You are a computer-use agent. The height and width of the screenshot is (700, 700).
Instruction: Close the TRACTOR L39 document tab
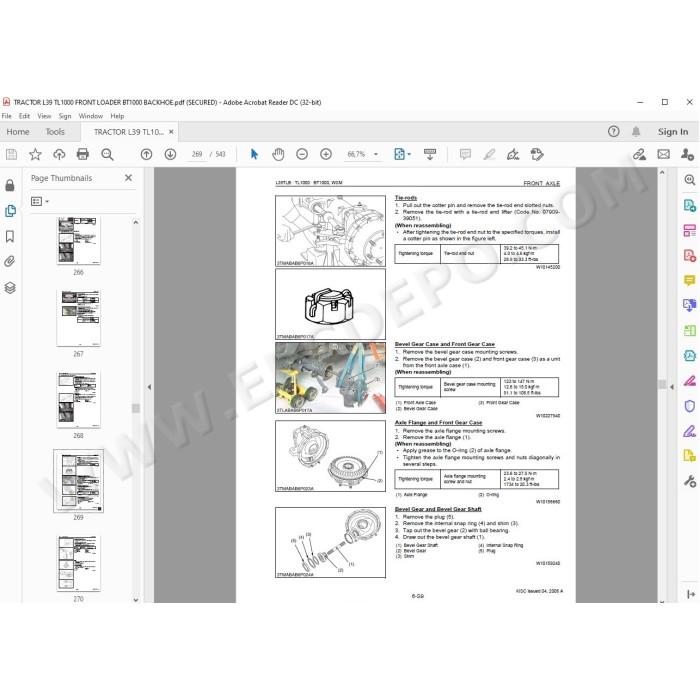171,132
